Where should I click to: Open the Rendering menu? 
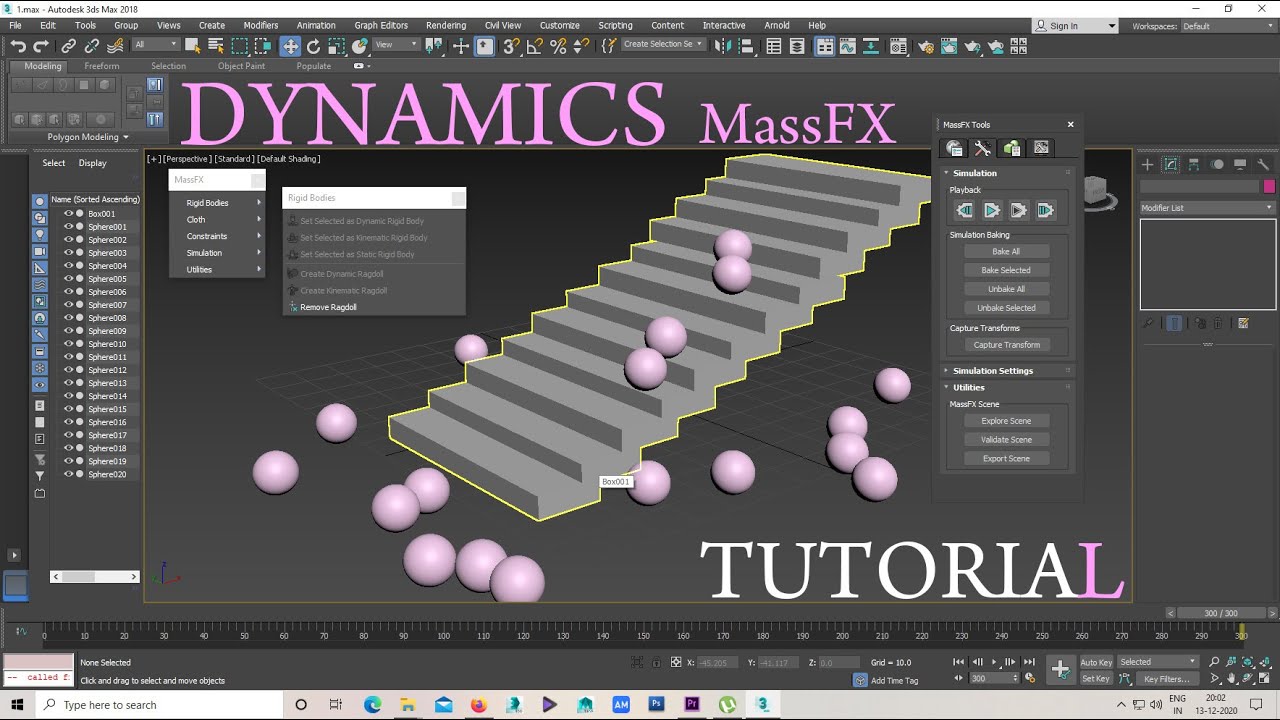point(446,25)
